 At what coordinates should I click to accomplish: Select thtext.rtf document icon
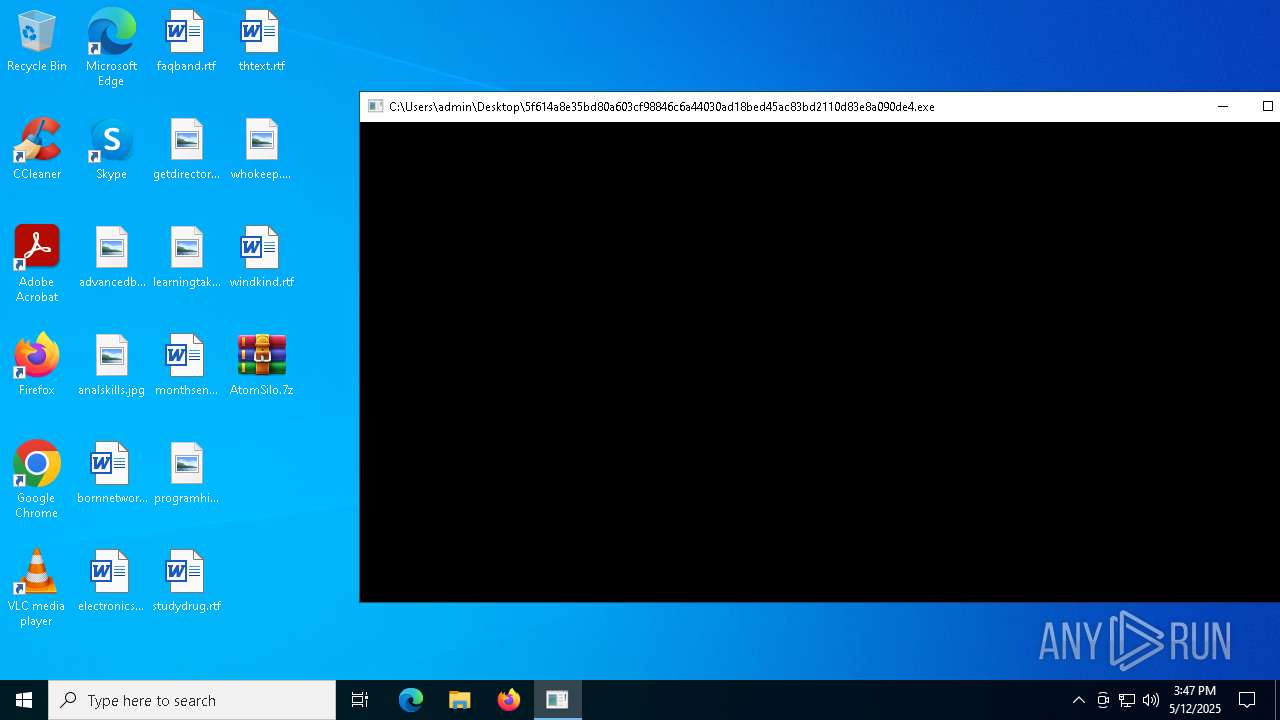click(x=261, y=42)
